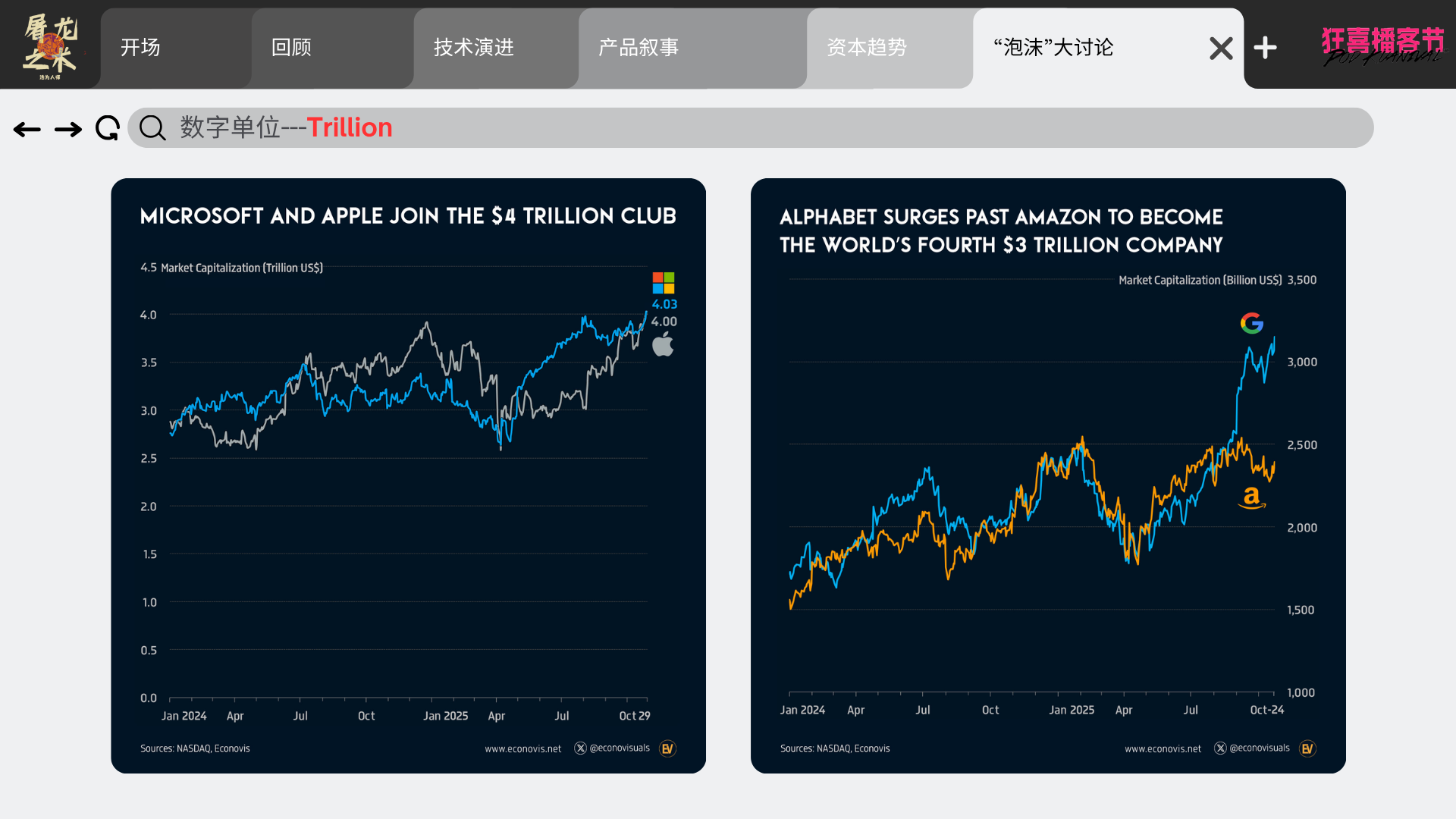Close the “泡沫”大讨论 tab
This screenshot has height=819, width=1456.
[1221, 49]
